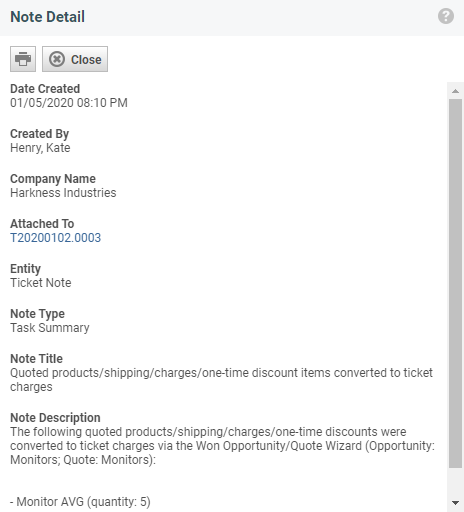The image size is (464, 512).
Task: Click the vertical scrollbar thumb
Action: [455, 283]
